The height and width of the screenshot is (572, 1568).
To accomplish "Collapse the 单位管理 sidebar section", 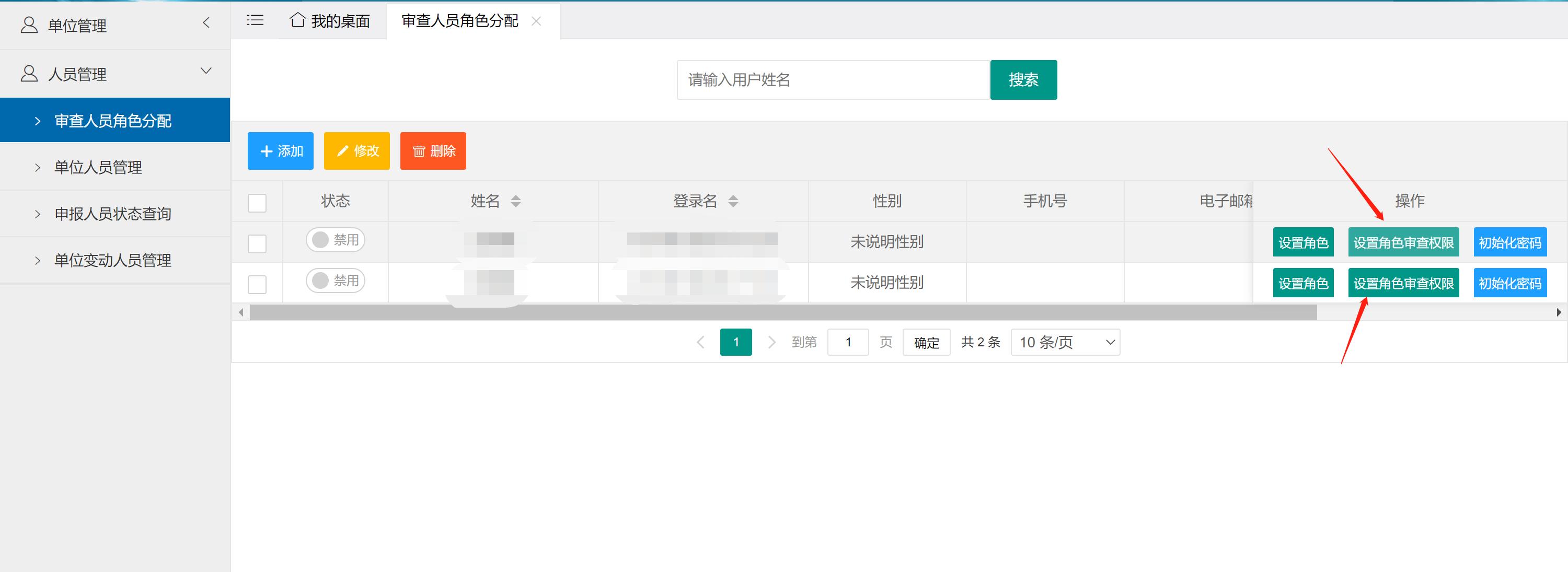I will pyautogui.click(x=206, y=23).
